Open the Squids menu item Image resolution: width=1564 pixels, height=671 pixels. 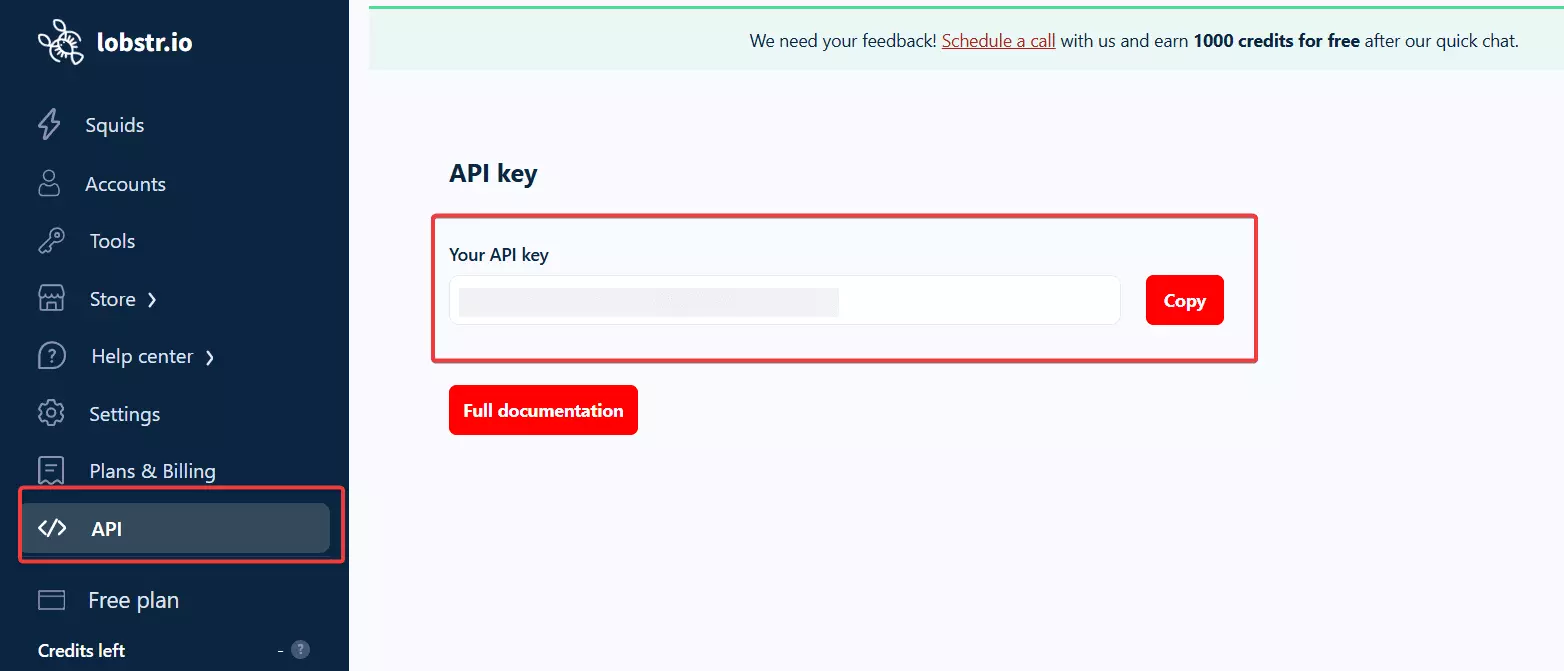point(114,125)
